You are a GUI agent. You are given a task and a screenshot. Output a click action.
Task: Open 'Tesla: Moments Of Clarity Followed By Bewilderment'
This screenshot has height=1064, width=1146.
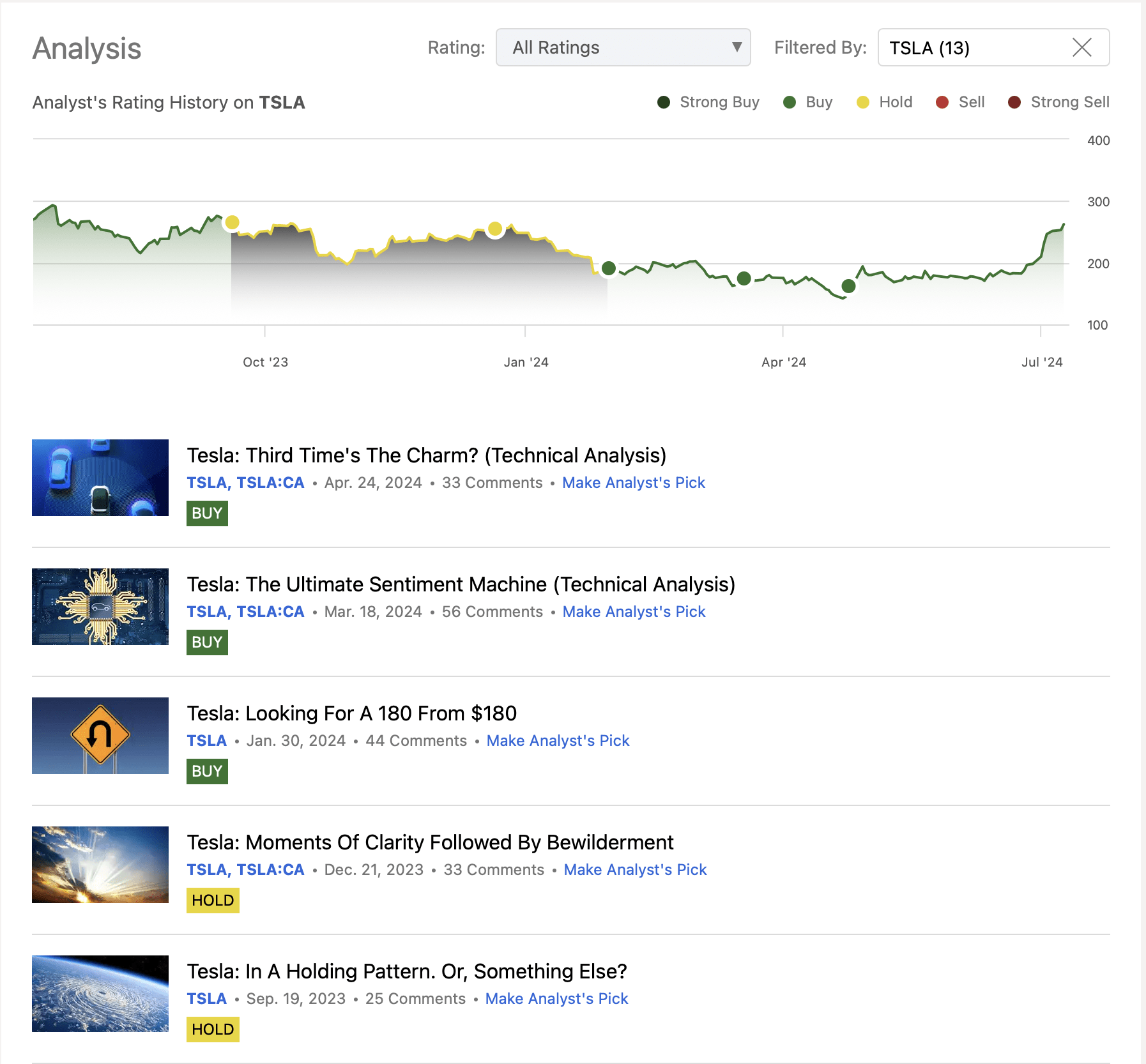coord(430,842)
